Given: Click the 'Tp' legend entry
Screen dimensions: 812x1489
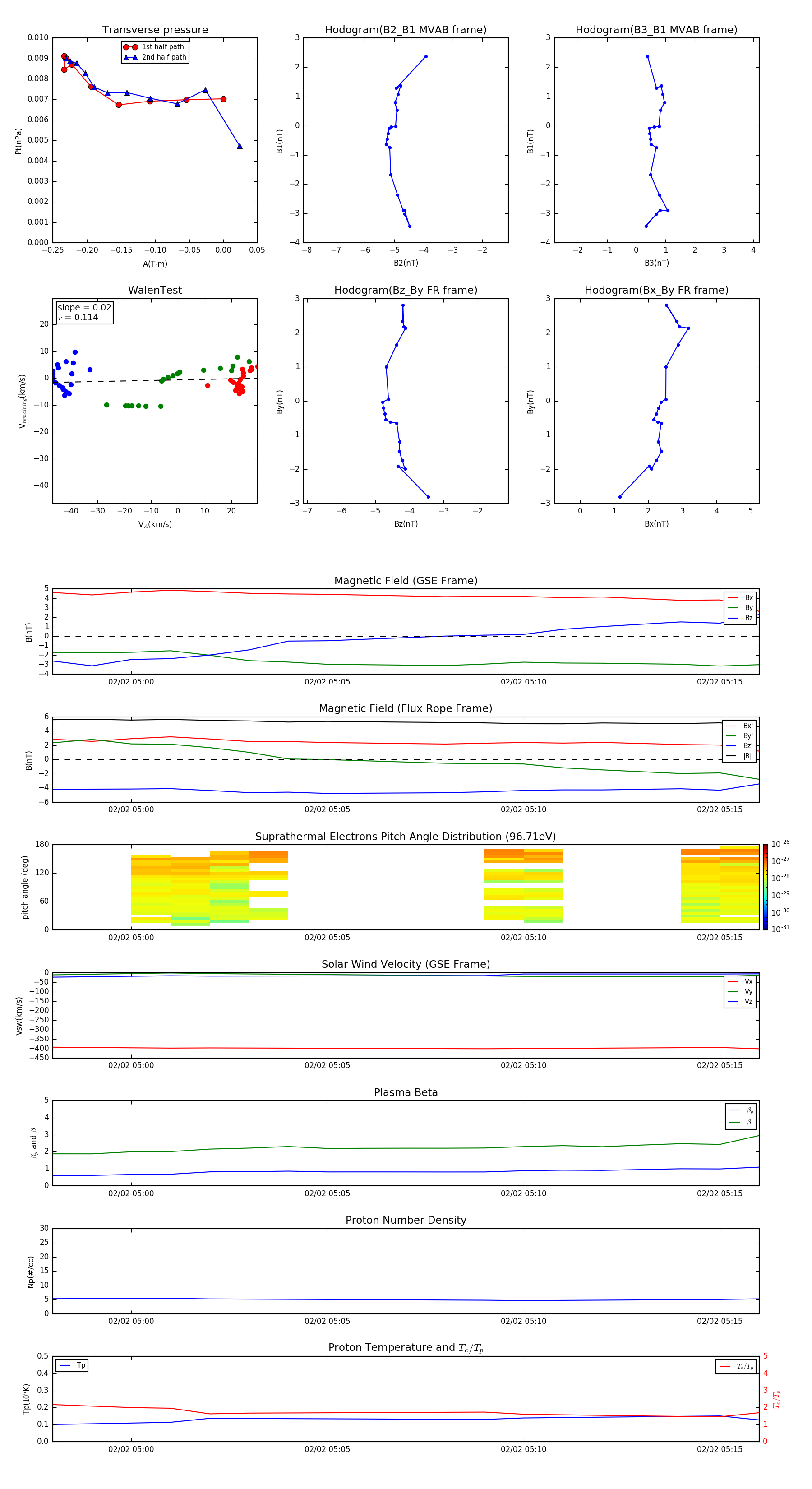Looking at the screenshot, I should [x=72, y=1365].
